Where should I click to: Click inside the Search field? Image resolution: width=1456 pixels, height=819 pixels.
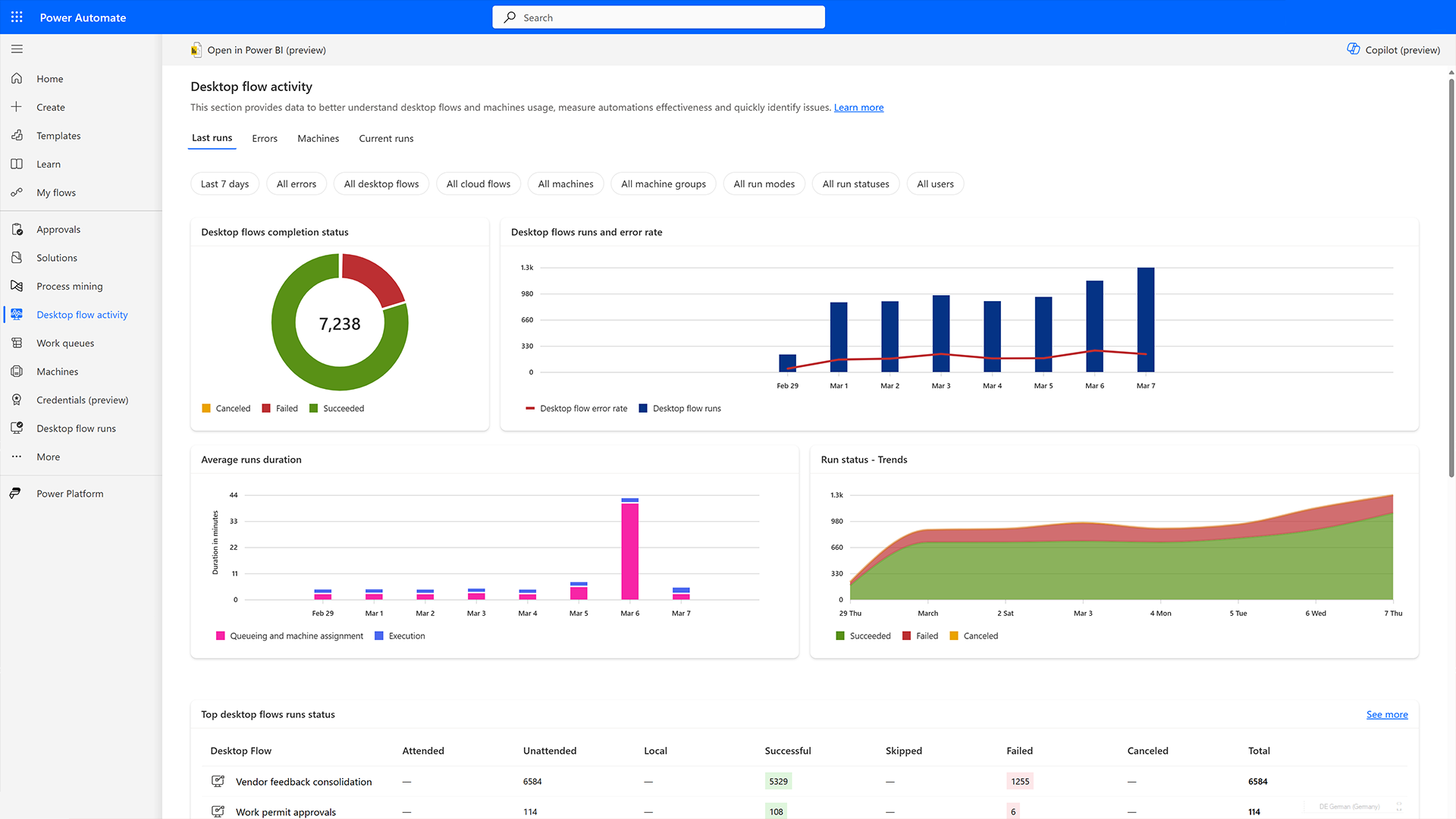coord(658,17)
